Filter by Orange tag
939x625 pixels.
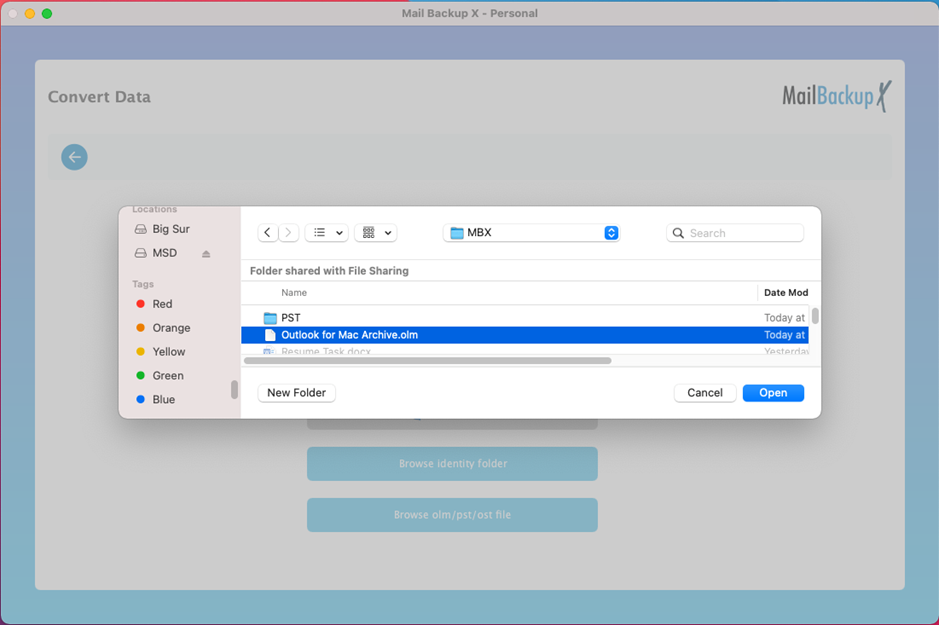click(x=171, y=327)
